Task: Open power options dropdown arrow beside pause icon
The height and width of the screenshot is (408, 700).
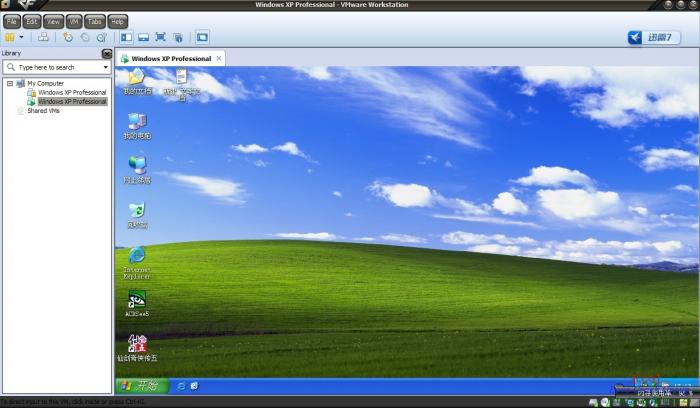Action: pos(21,37)
